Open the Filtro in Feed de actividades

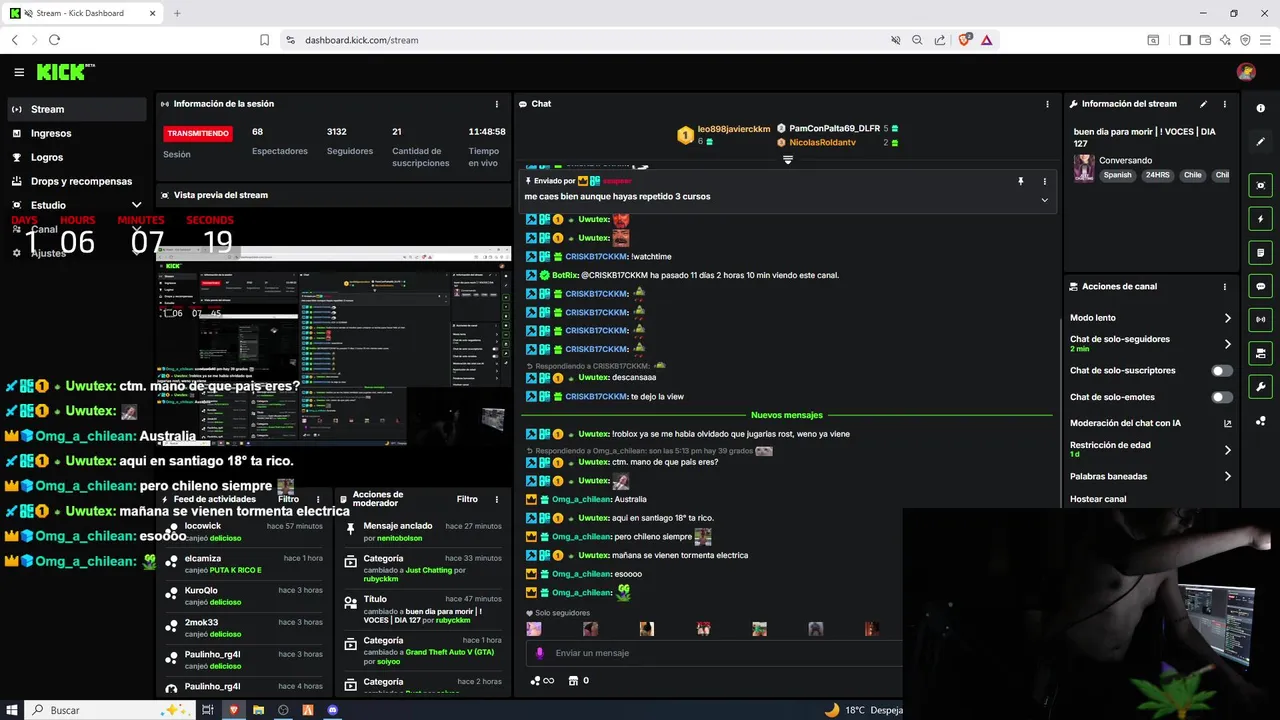coord(288,499)
